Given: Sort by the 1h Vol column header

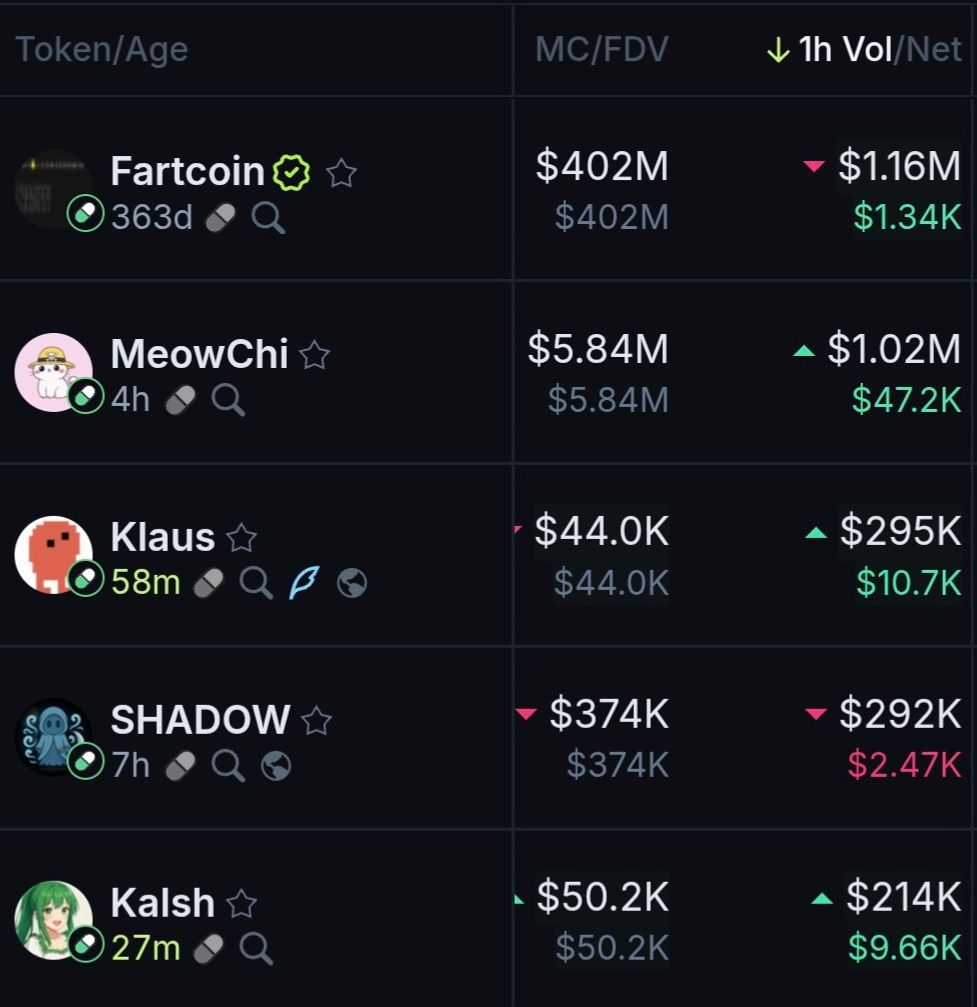Looking at the screenshot, I should click(845, 50).
